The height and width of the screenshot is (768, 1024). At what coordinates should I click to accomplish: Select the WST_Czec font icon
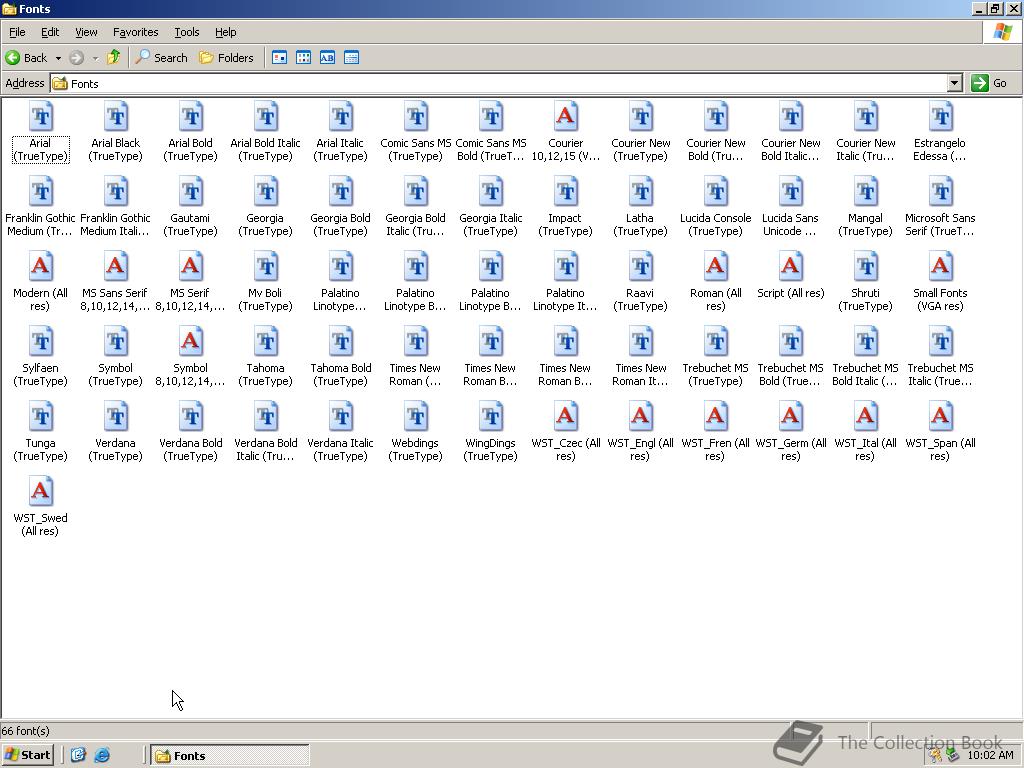coord(566,417)
